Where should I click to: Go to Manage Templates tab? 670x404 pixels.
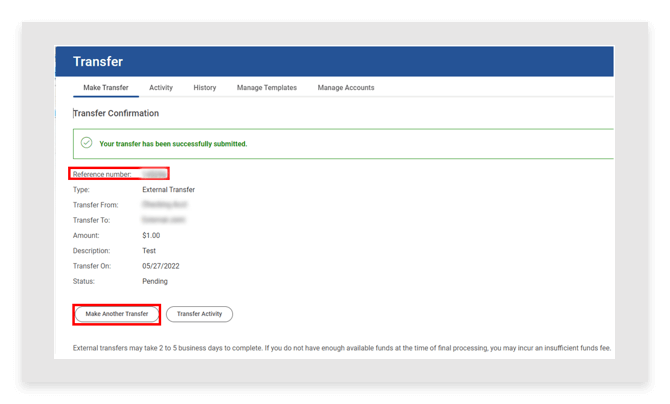(267, 88)
